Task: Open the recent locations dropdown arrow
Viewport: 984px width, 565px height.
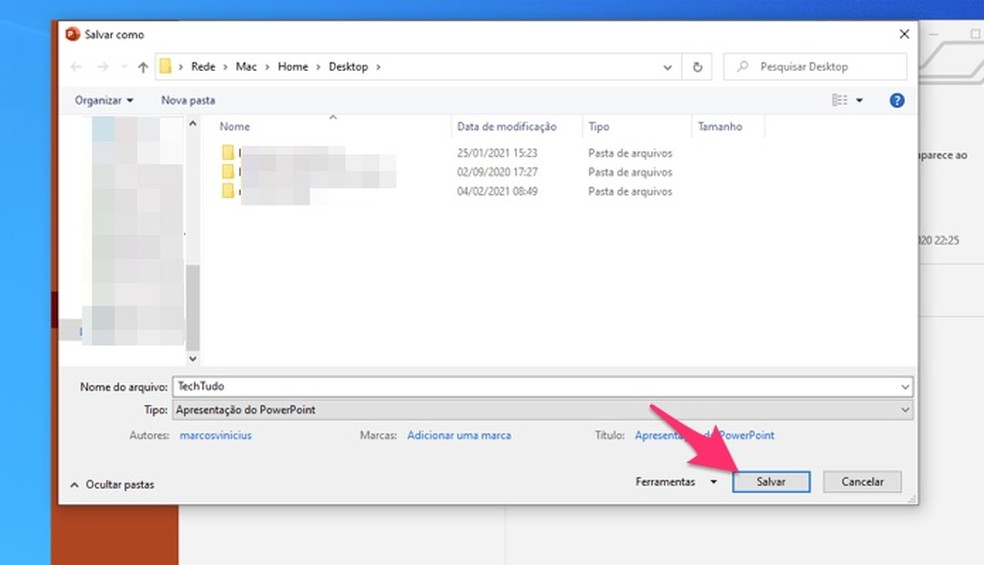Action: (x=124, y=67)
